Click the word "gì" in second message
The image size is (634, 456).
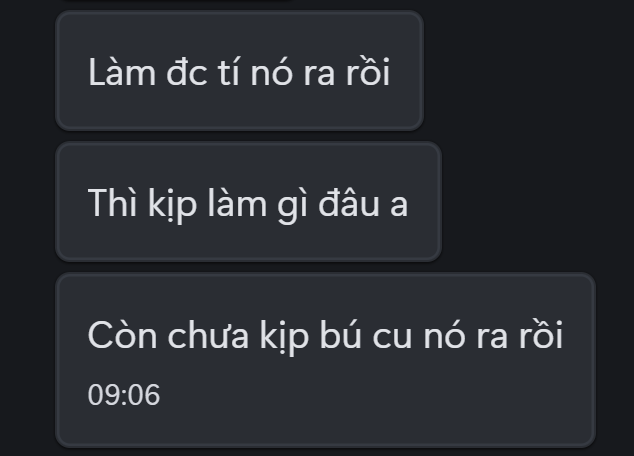point(292,205)
